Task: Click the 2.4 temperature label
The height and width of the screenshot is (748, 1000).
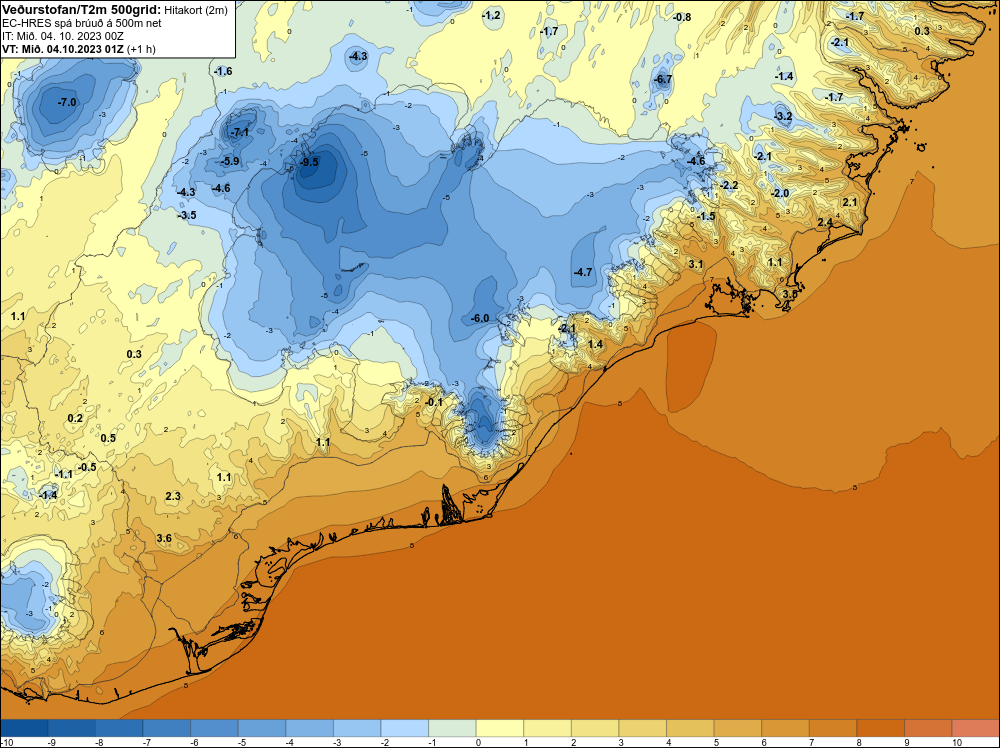Action: 825,223
